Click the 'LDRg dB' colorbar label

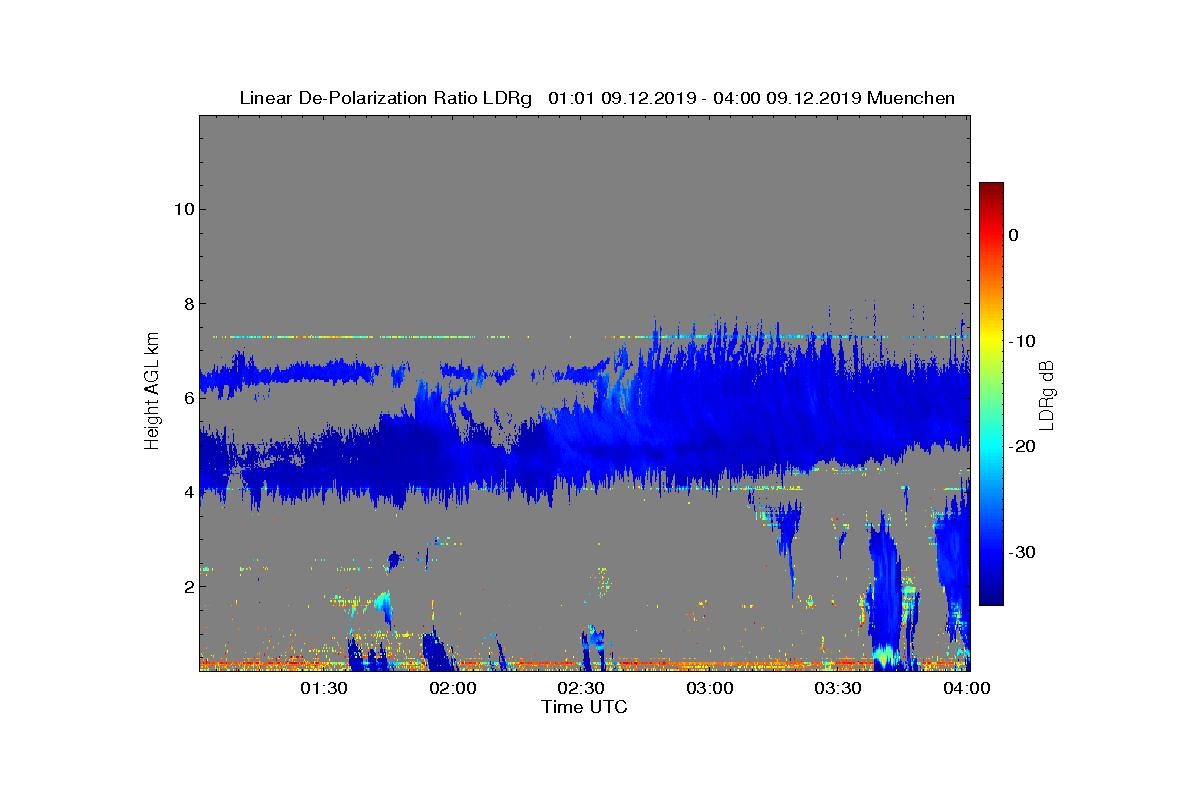click(x=1046, y=394)
